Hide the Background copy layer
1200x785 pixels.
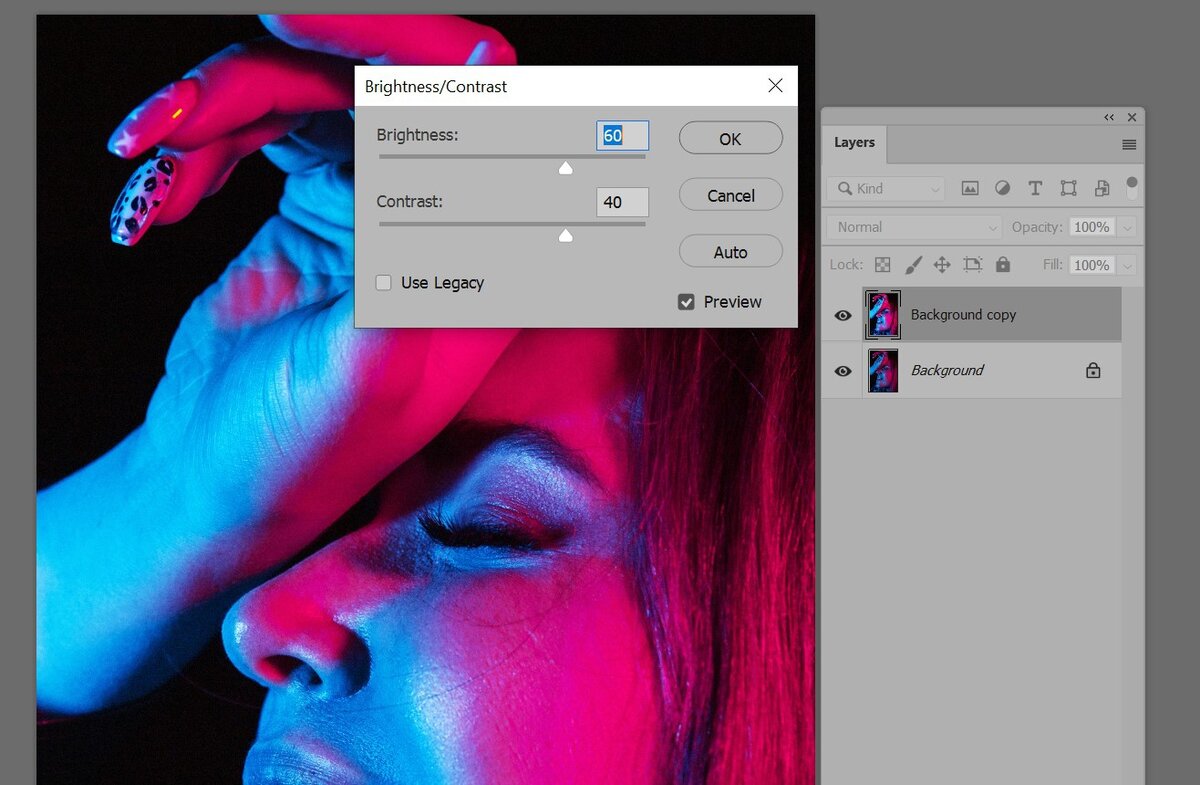pos(843,315)
